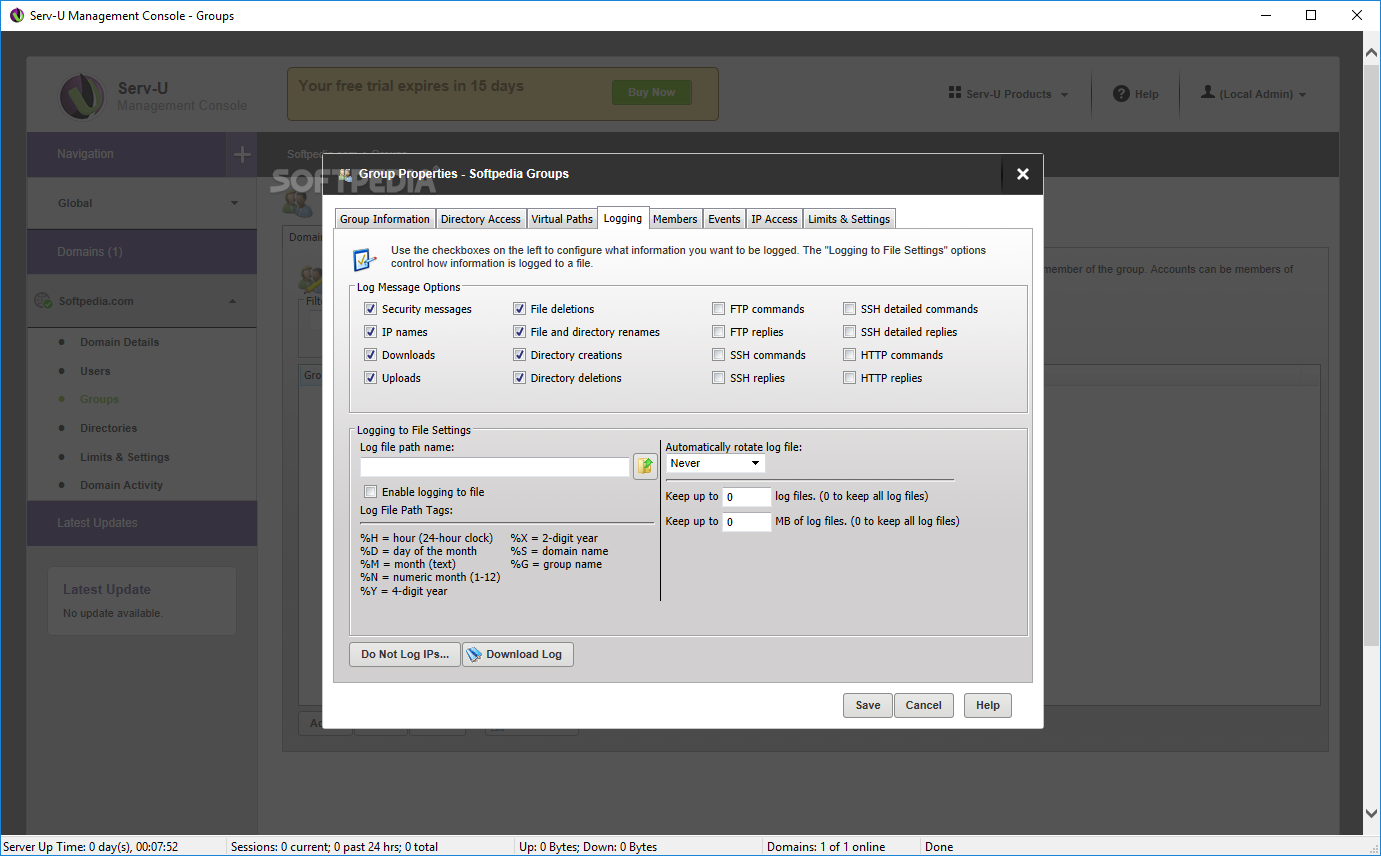Viewport: 1381px width, 856px height.
Task: Click the Serv-U Products grid icon
Action: point(954,93)
